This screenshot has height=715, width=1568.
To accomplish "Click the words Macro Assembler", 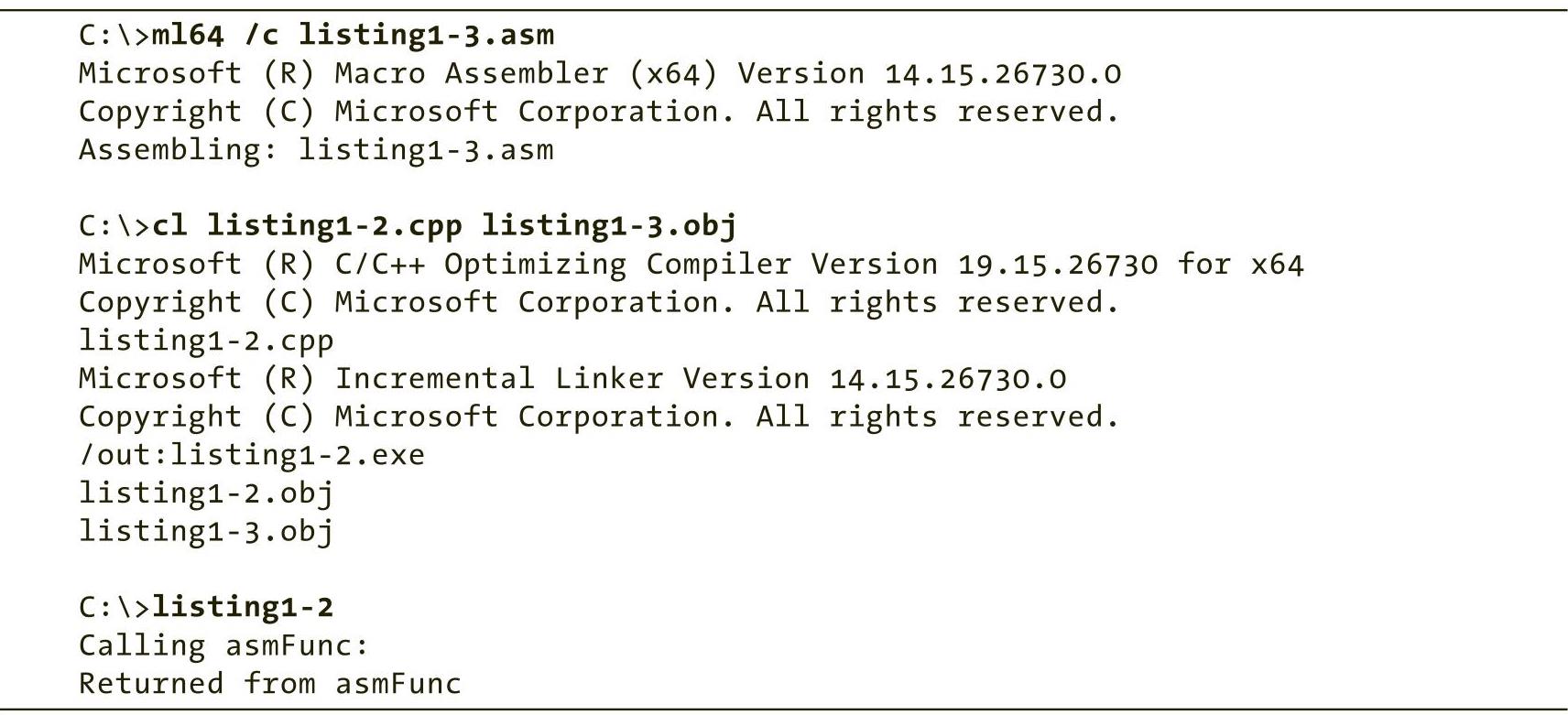I will coord(472,73).
